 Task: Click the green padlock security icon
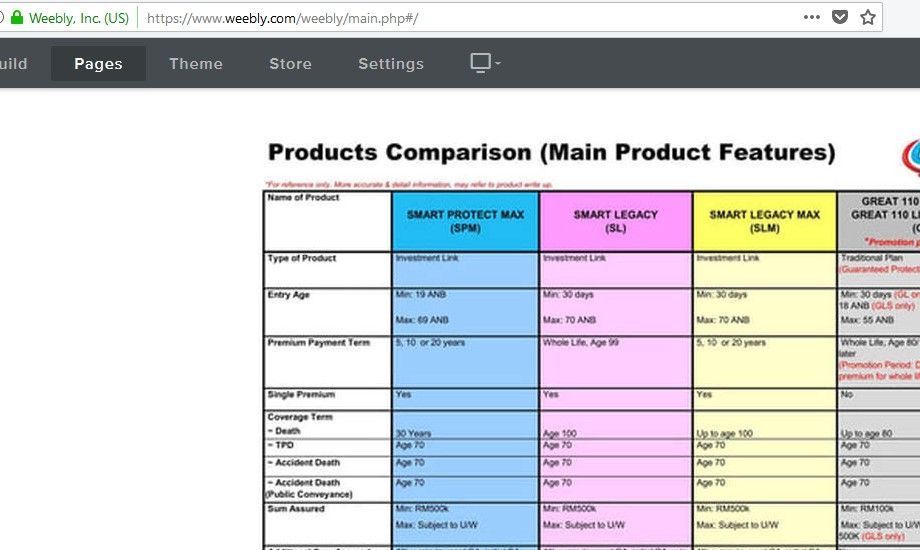coord(17,18)
